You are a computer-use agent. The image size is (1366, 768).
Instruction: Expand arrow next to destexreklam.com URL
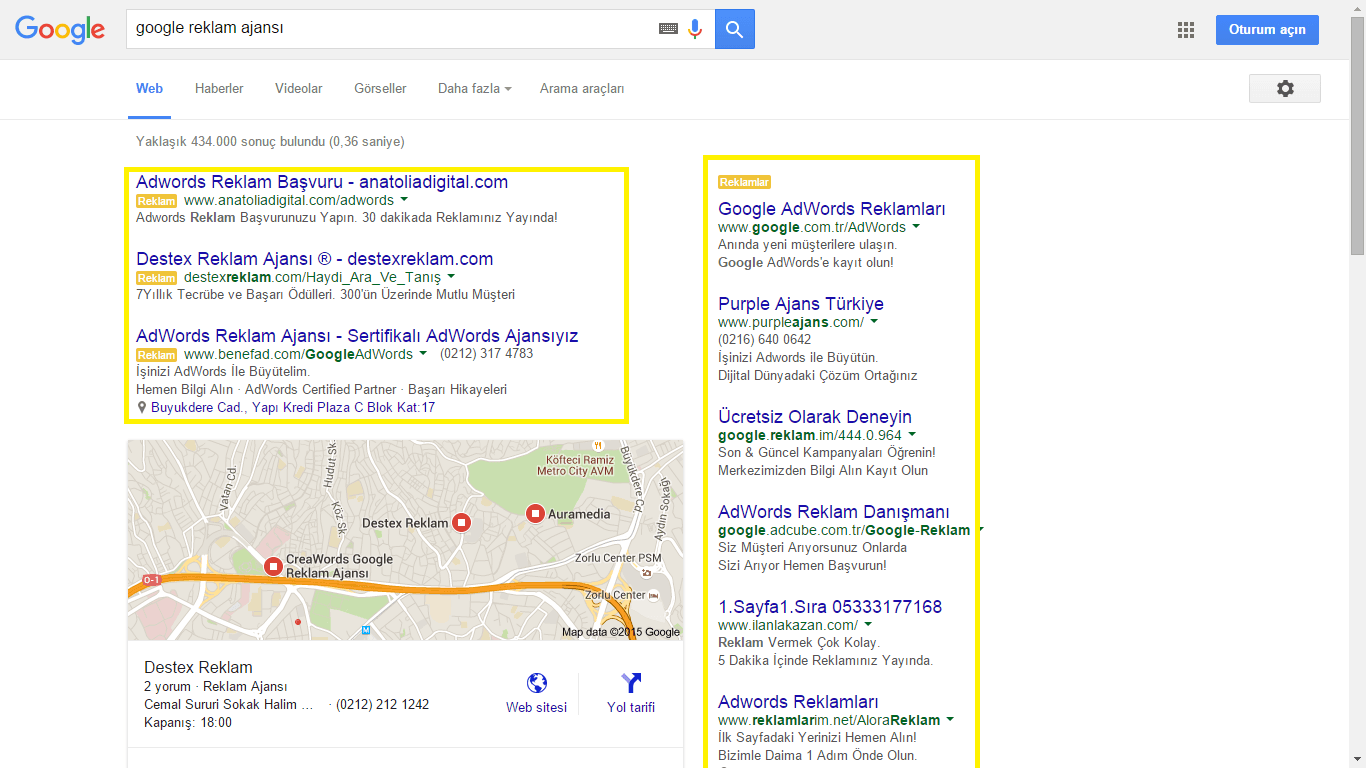(451, 276)
